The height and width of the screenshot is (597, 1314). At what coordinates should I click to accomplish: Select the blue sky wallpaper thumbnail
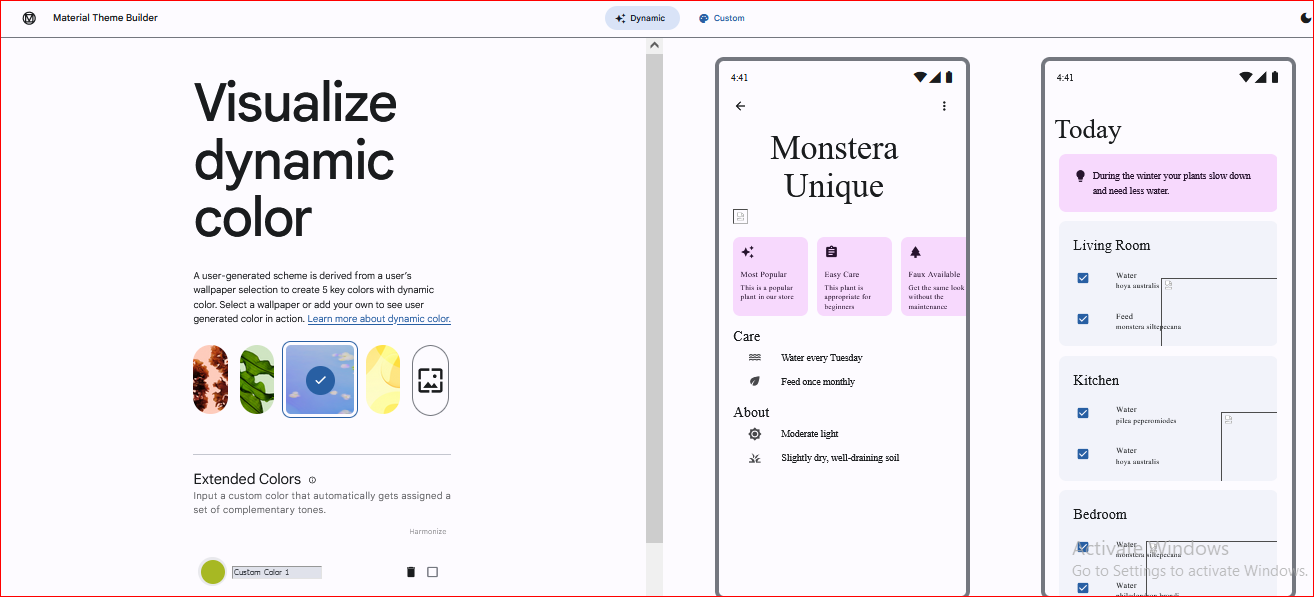coord(319,379)
